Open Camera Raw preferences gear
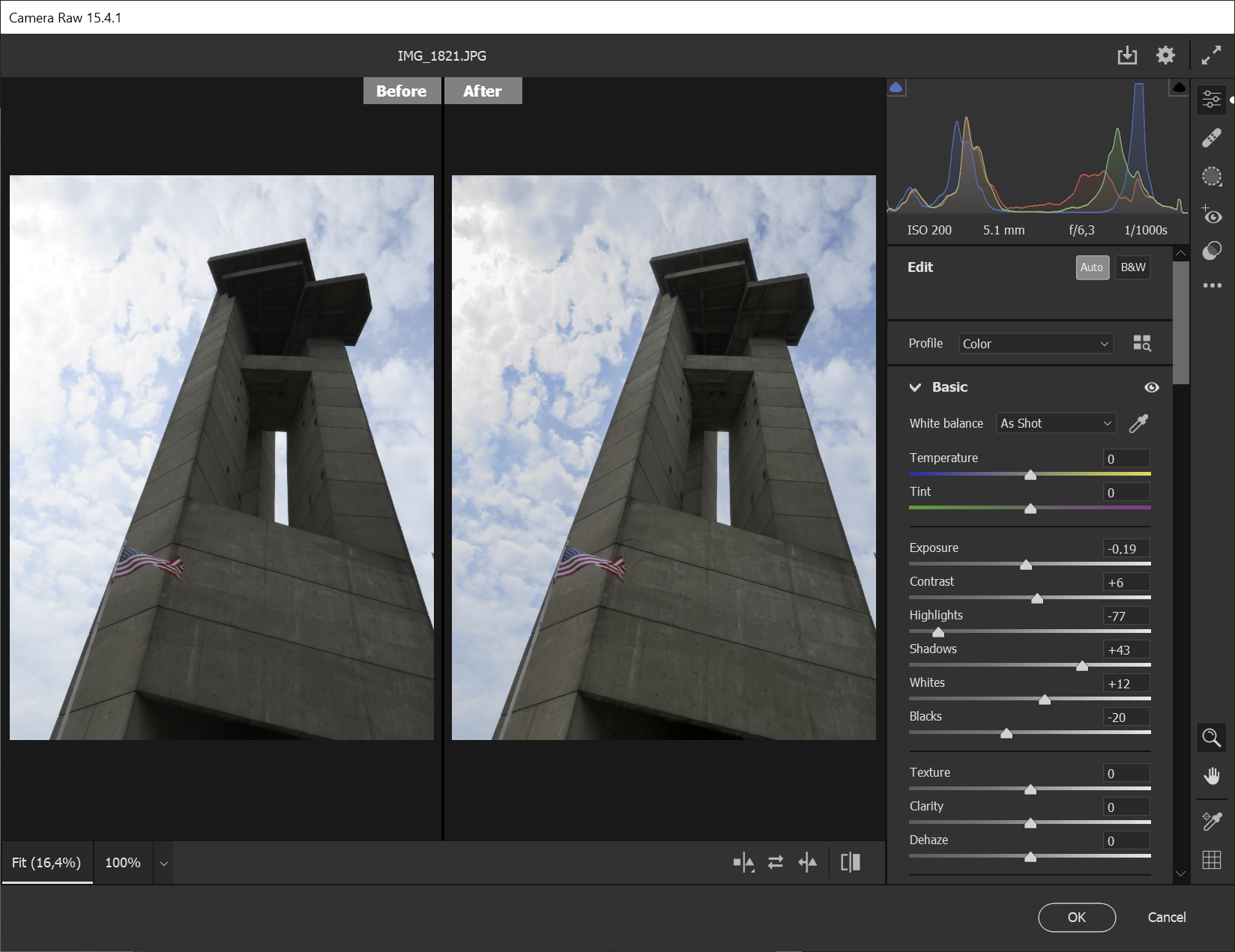The image size is (1235, 952). point(1165,55)
